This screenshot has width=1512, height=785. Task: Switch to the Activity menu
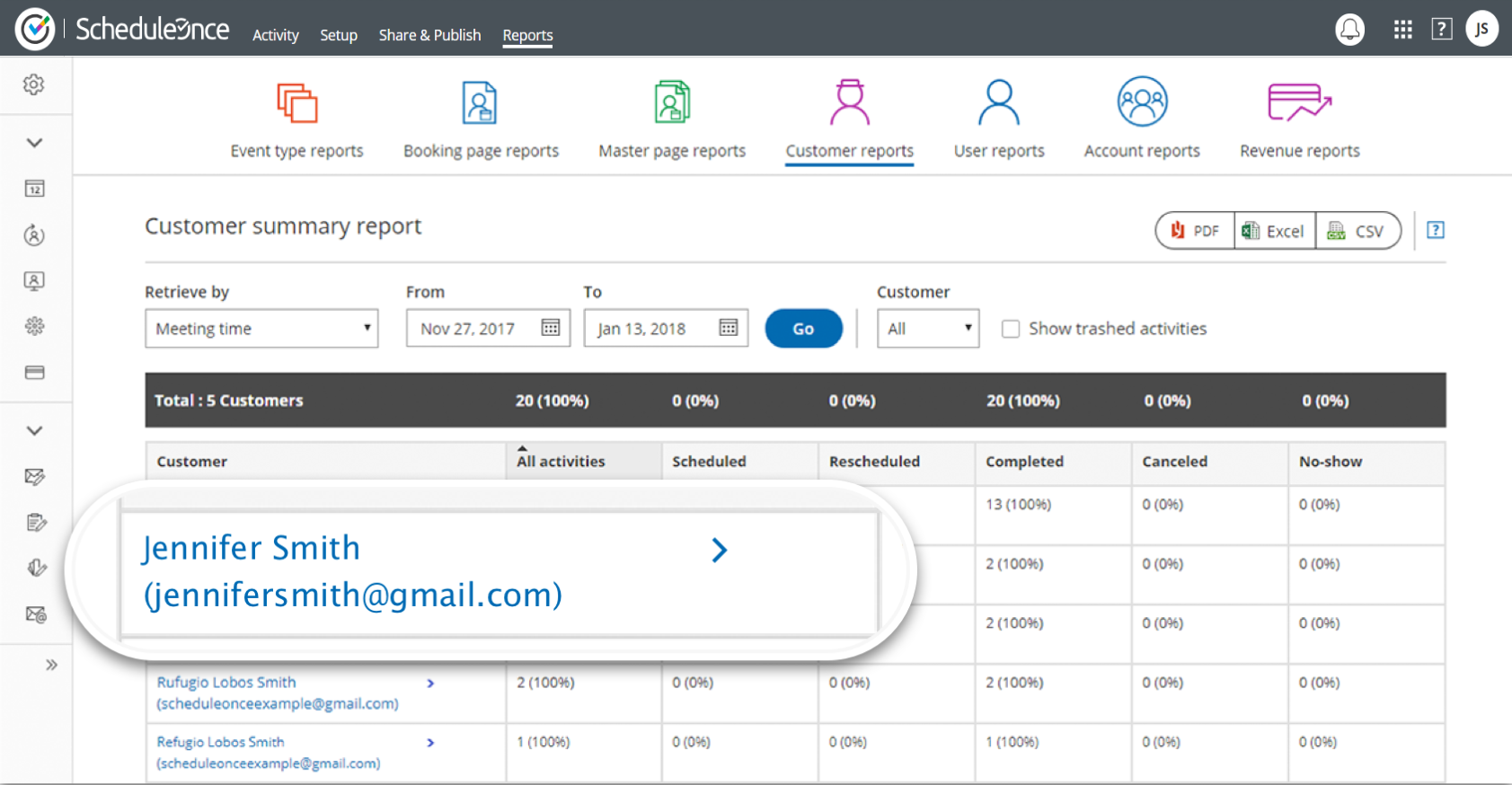click(275, 35)
